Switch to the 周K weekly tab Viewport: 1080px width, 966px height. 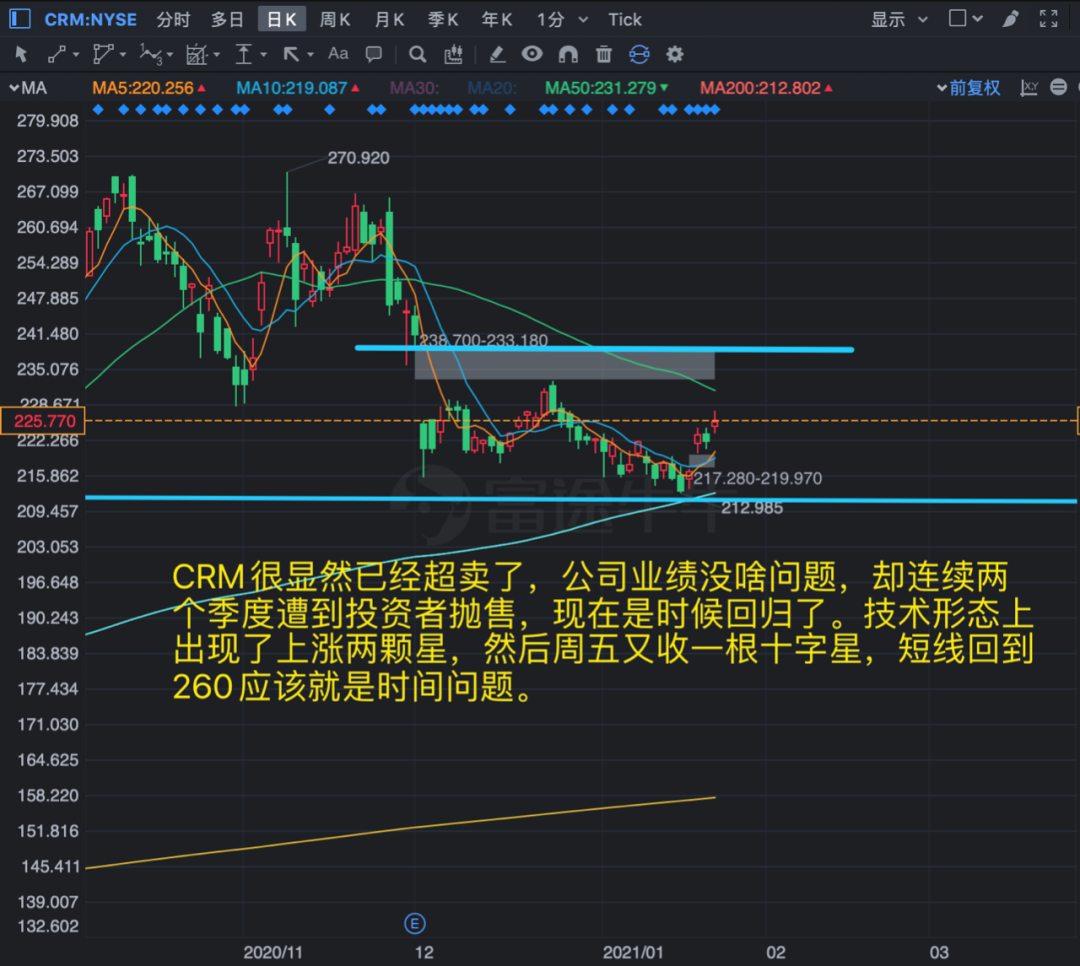click(335, 19)
